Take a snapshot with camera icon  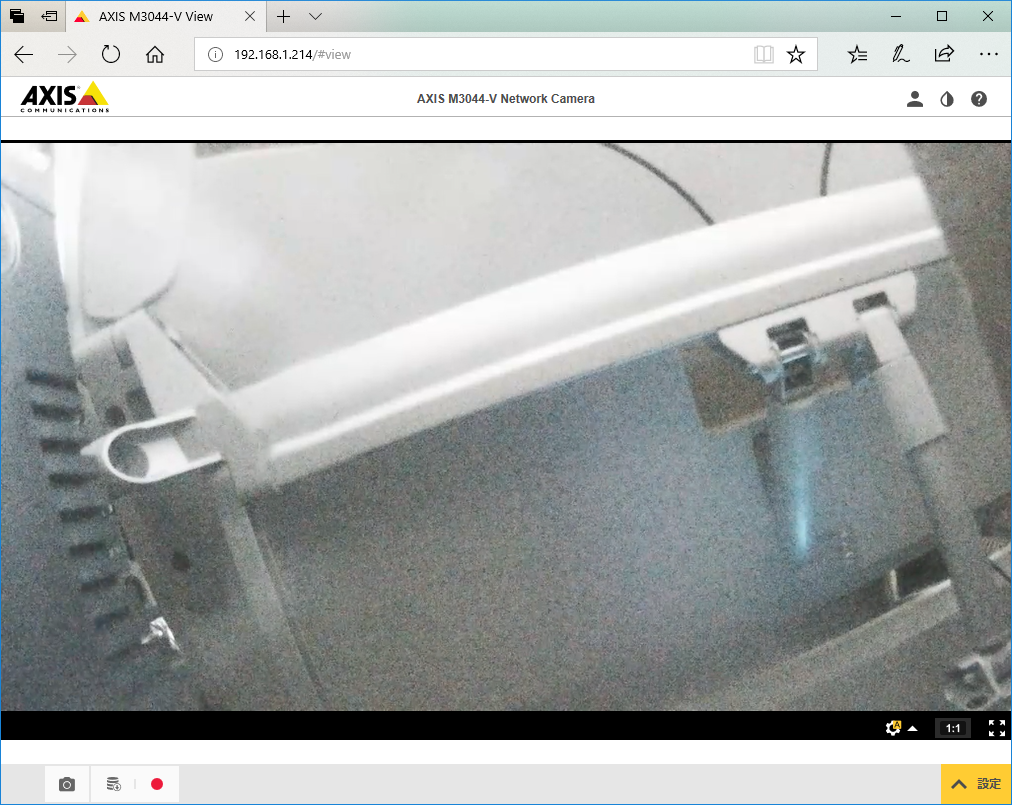pyautogui.click(x=66, y=784)
